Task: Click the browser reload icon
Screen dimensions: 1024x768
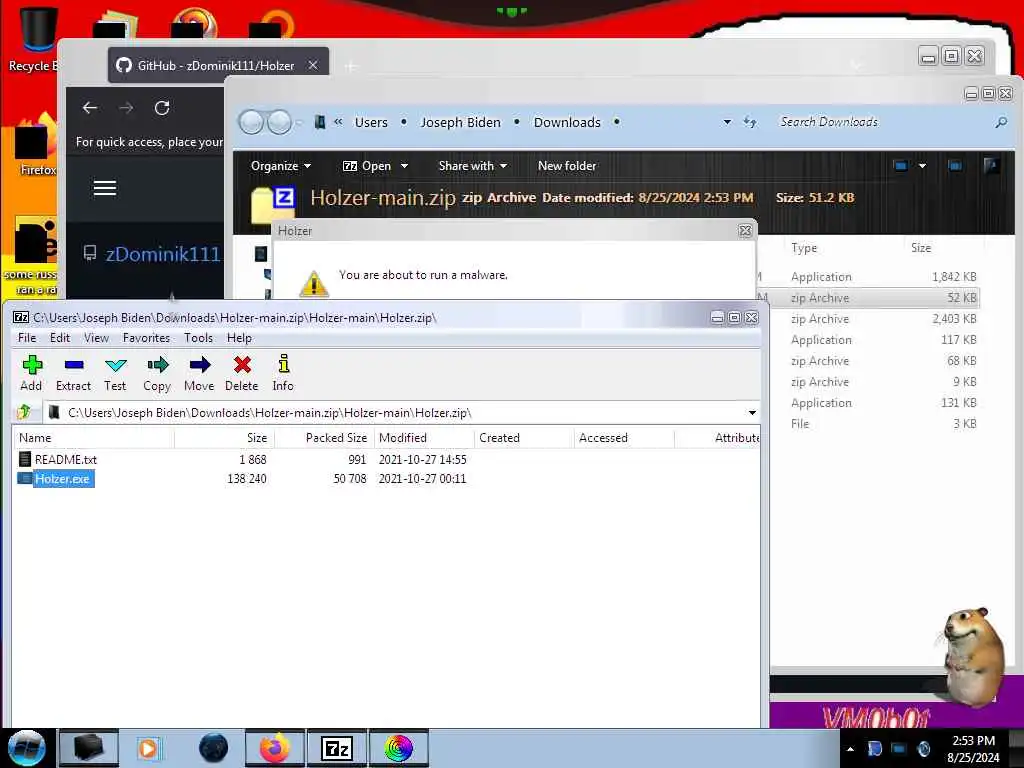Action: 162,108
